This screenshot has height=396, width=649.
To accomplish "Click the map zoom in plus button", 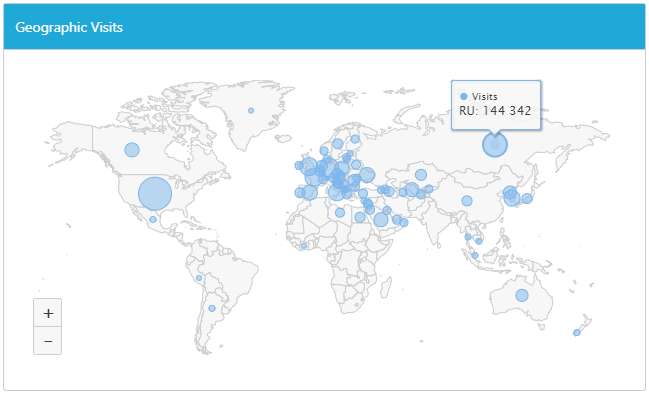I will tap(48, 313).
